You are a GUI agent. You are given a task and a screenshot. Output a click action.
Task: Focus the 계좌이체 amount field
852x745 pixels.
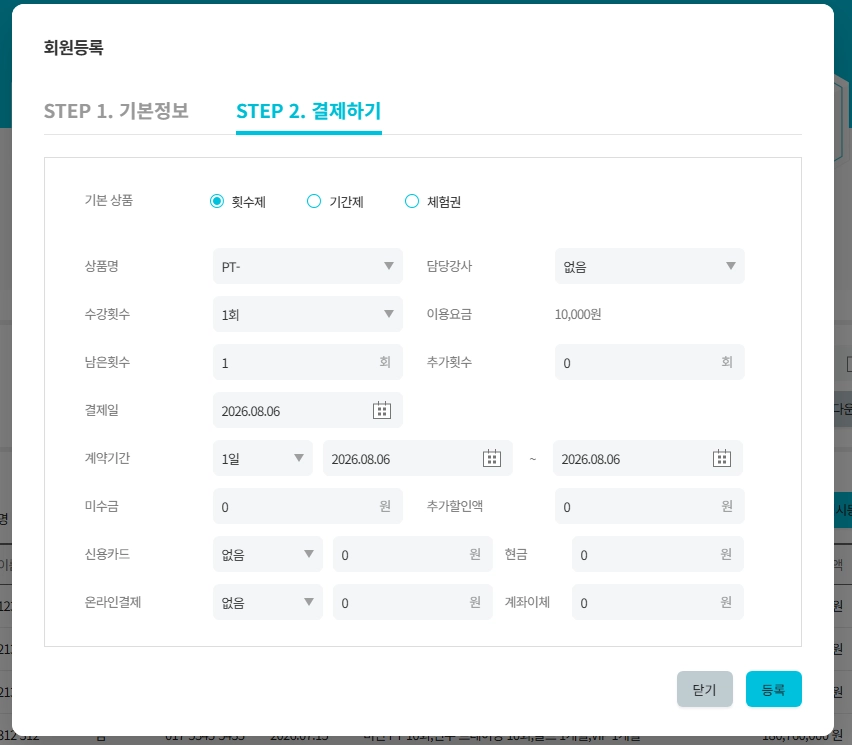pos(657,602)
